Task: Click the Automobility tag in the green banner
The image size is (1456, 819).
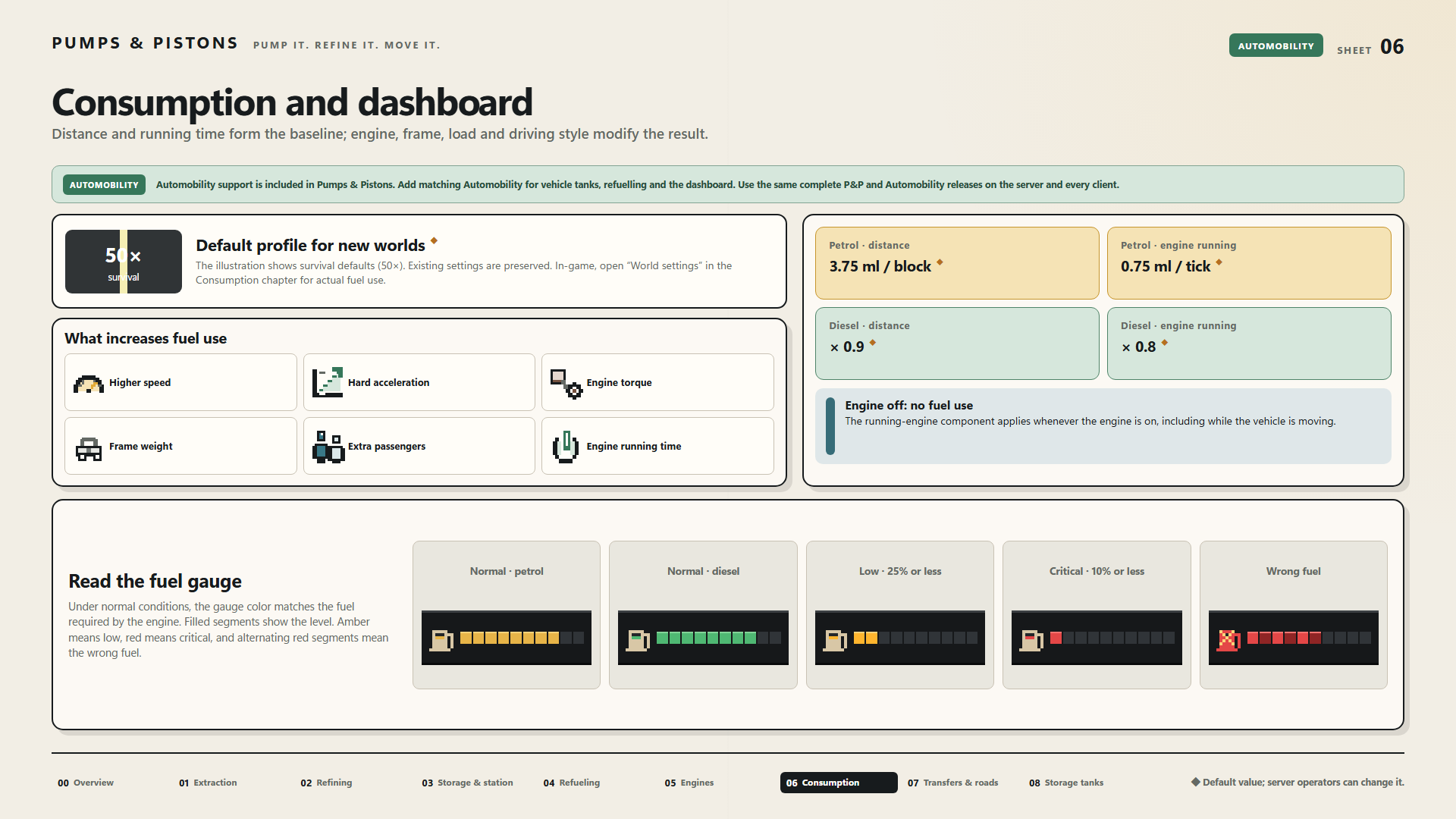Action: click(x=104, y=185)
